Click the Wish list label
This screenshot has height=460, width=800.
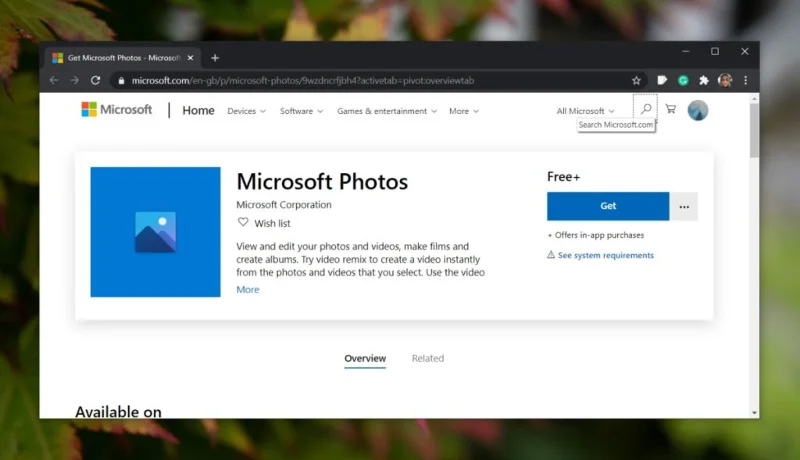pyautogui.click(x=272, y=223)
